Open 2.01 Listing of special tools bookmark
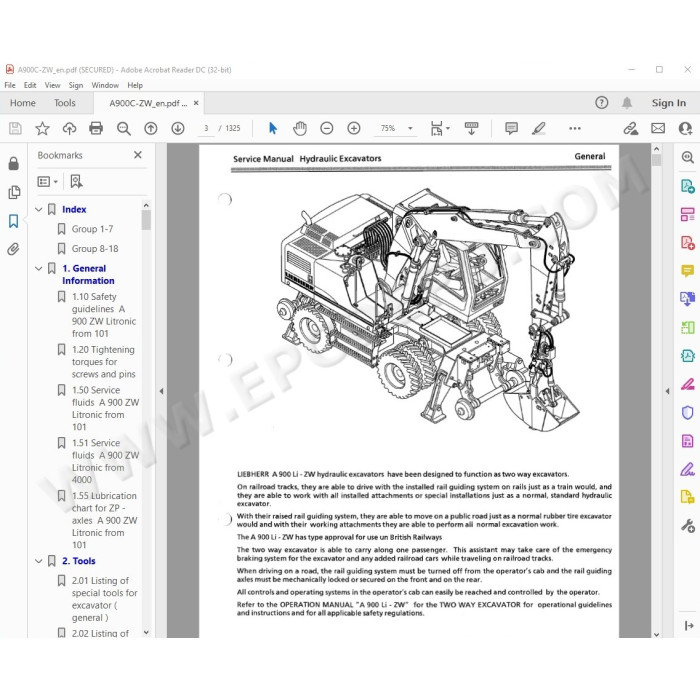 [104, 599]
